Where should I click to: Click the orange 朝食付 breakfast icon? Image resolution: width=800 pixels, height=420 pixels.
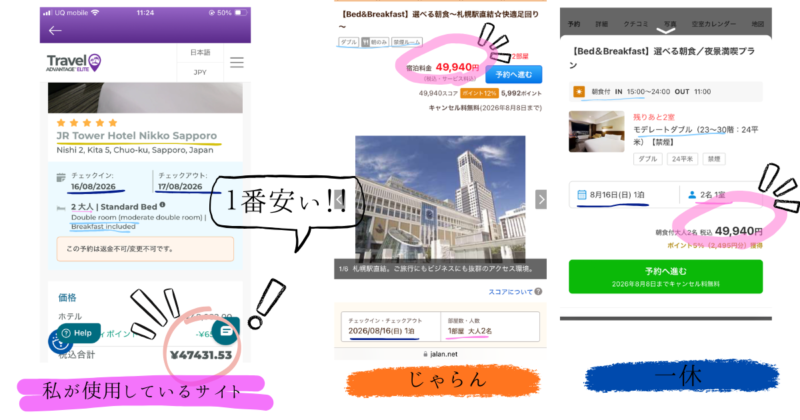(579, 91)
